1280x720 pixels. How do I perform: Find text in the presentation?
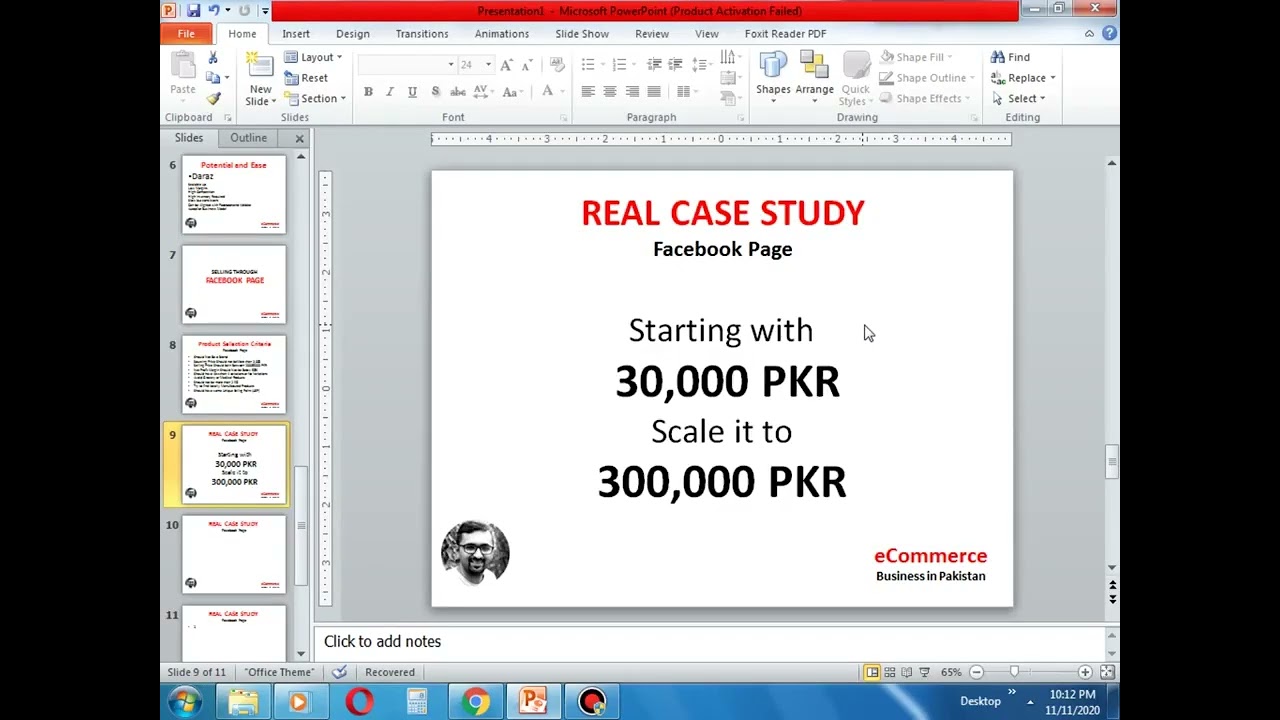point(1010,57)
